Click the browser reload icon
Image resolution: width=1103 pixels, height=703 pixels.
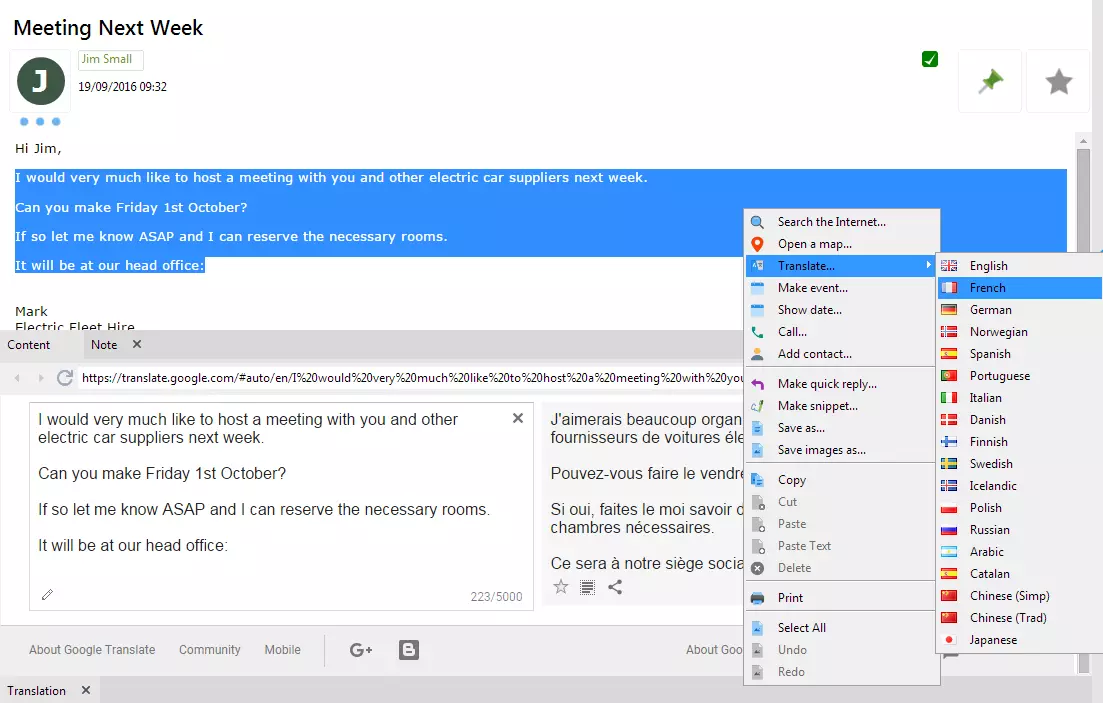[65, 378]
